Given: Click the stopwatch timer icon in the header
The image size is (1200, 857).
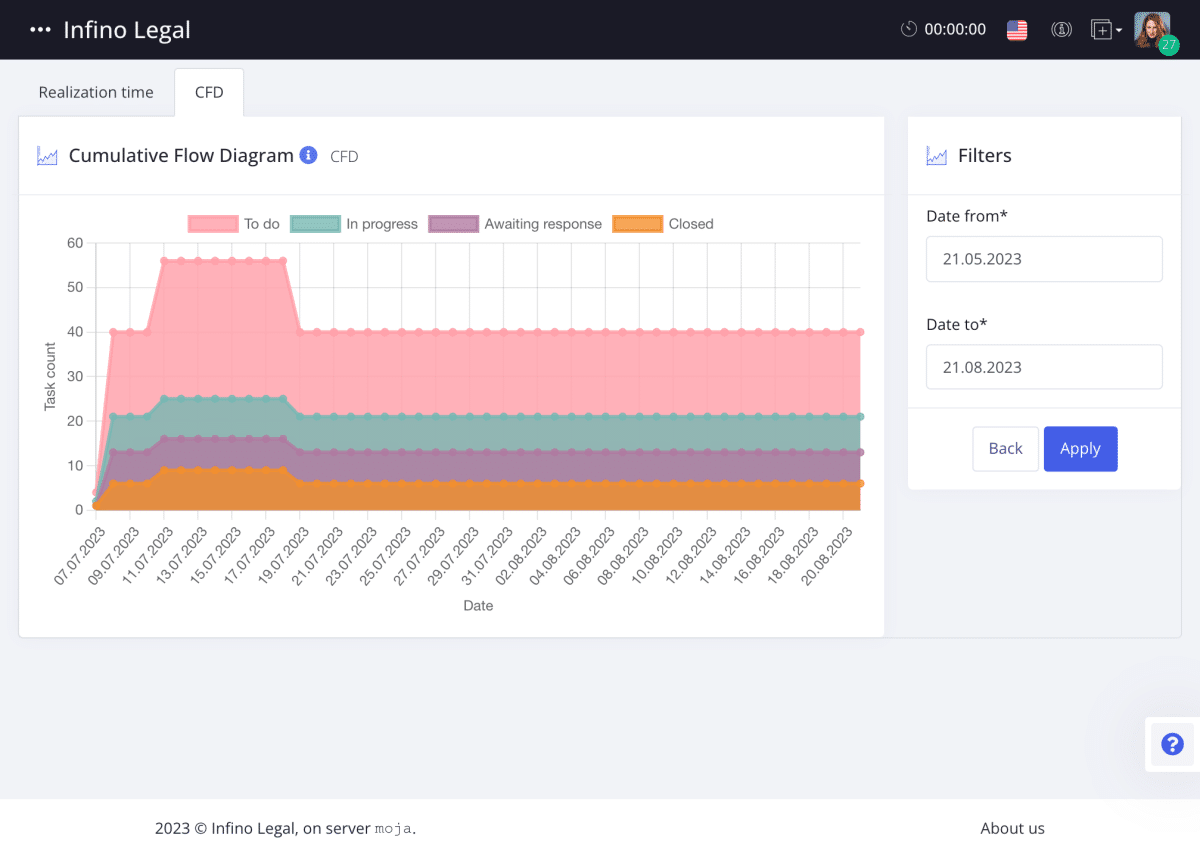Looking at the screenshot, I should [x=909, y=29].
